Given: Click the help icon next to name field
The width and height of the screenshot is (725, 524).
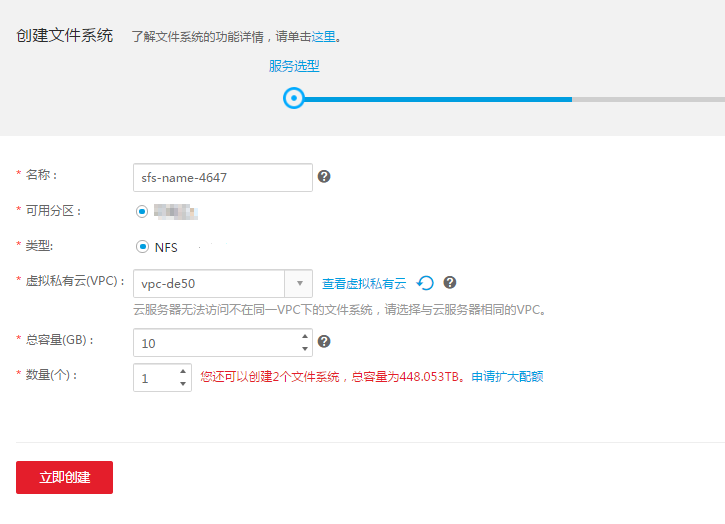Looking at the screenshot, I should [324, 176].
